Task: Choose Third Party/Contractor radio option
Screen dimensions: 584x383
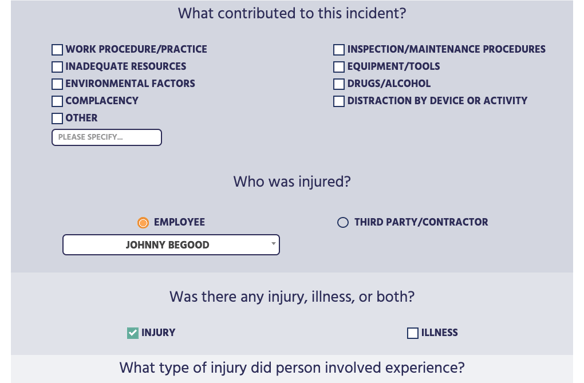Action: tap(343, 222)
